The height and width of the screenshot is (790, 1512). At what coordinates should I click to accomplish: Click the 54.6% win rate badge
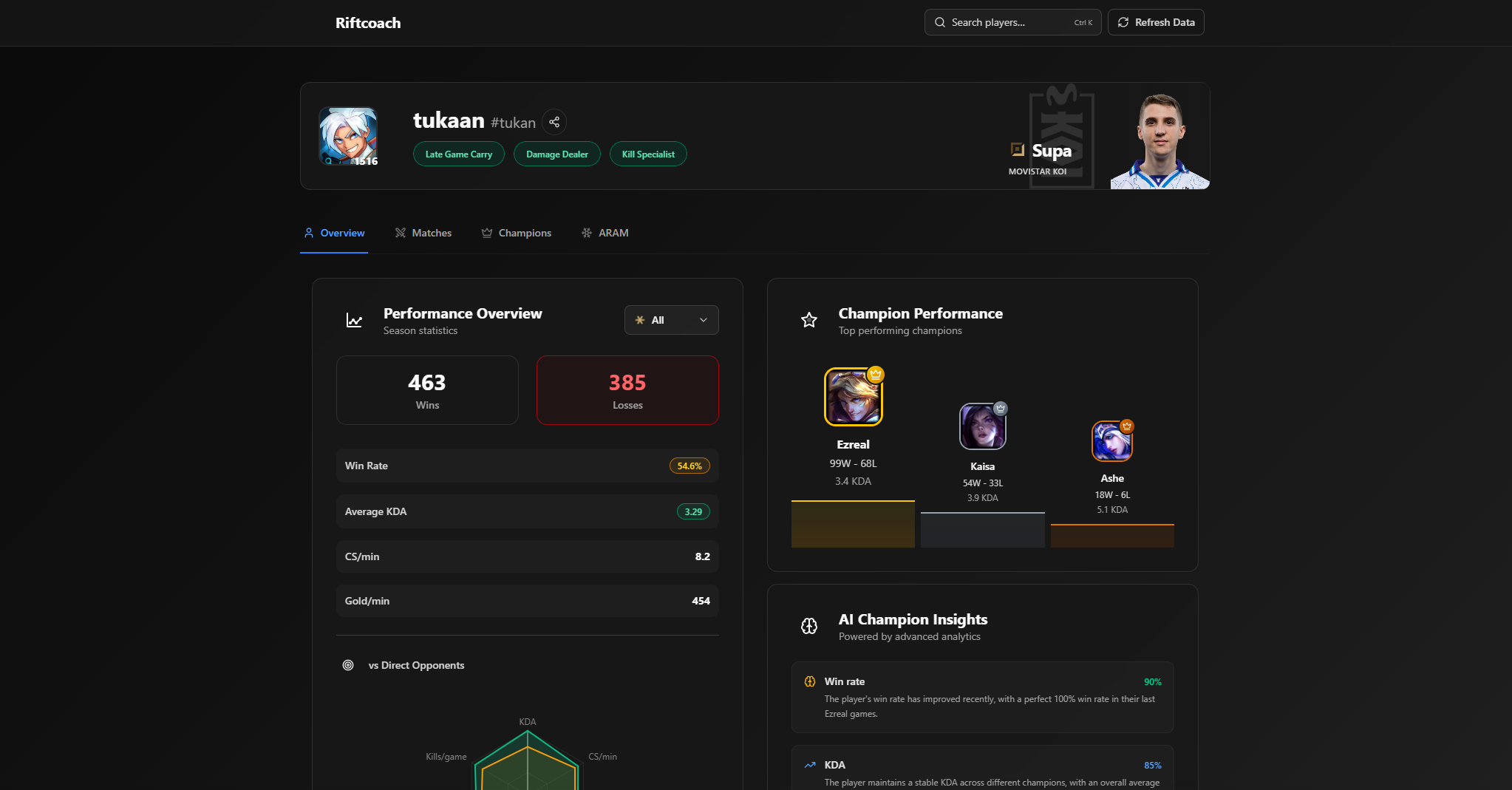pyautogui.click(x=689, y=466)
